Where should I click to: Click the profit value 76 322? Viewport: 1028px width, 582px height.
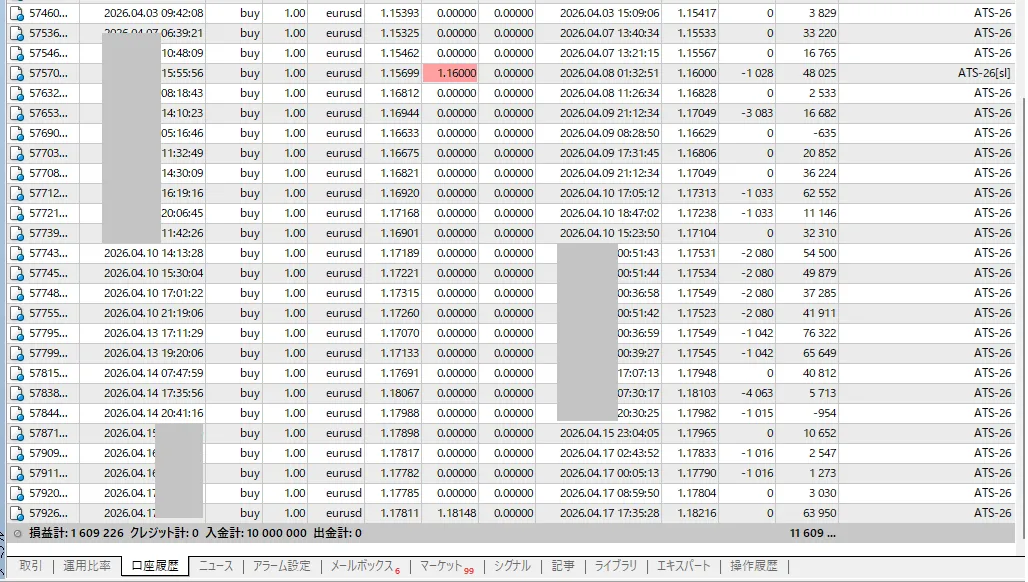820,333
